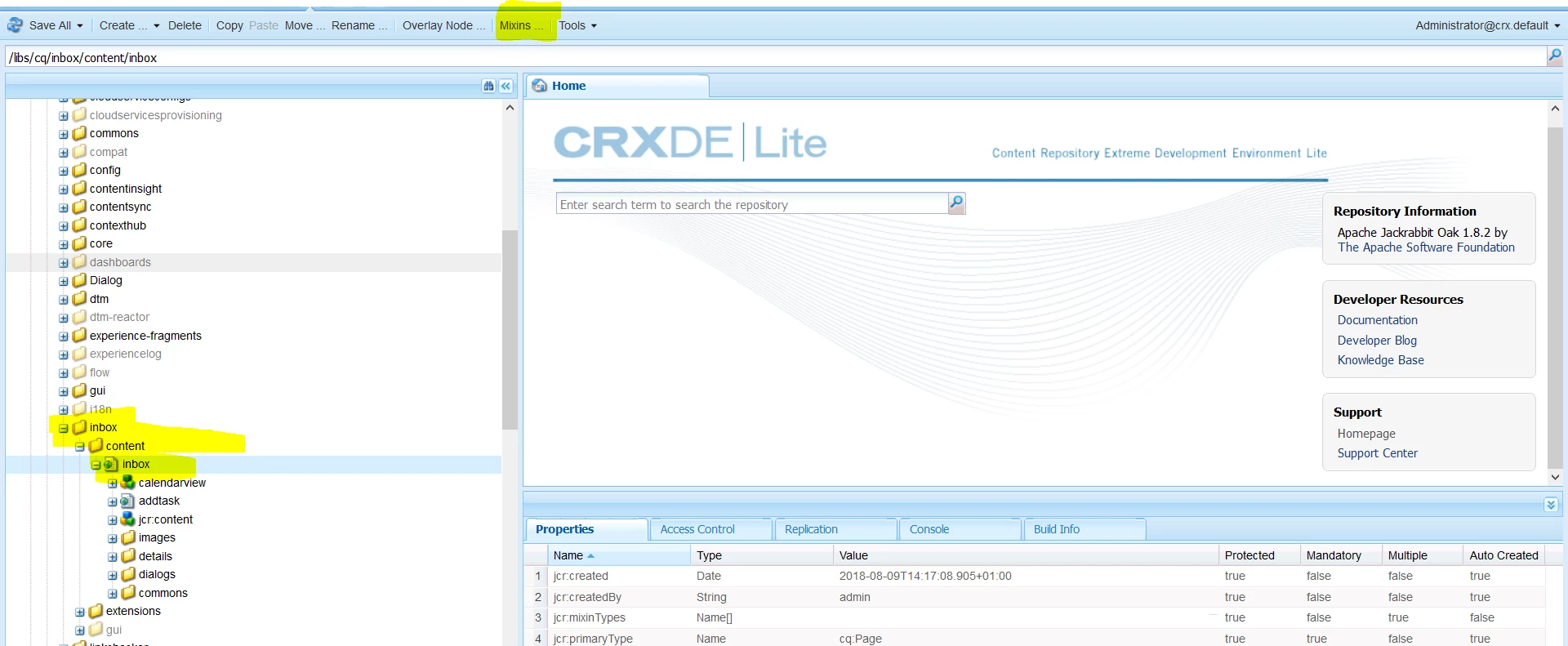Open the Developer Blog link
The image size is (1568, 646).
click(x=1377, y=341)
